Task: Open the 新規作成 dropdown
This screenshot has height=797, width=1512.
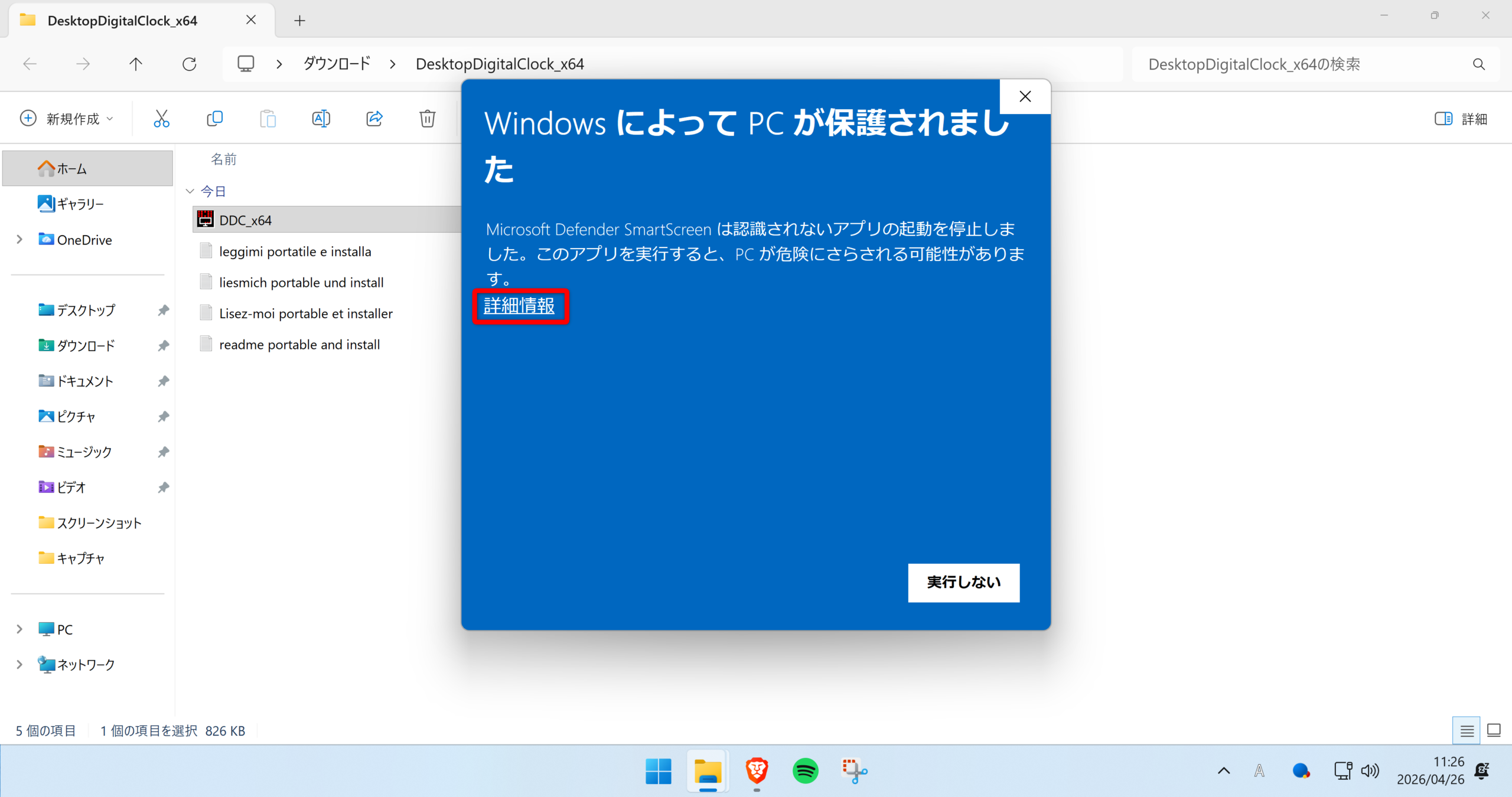Action: [66, 119]
